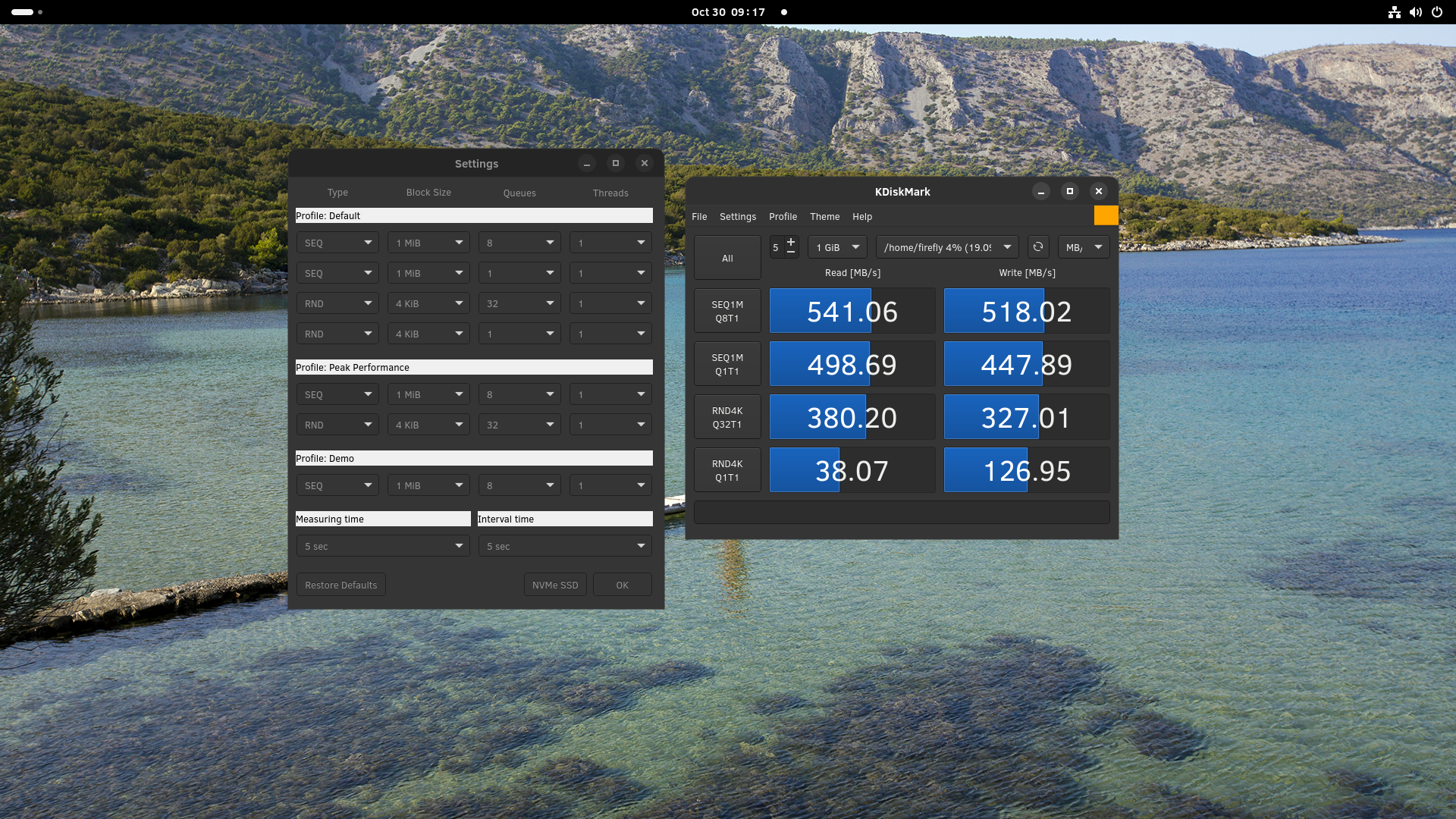
Task: Open the Profile menu in KDiskMark
Action: (x=782, y=216)
